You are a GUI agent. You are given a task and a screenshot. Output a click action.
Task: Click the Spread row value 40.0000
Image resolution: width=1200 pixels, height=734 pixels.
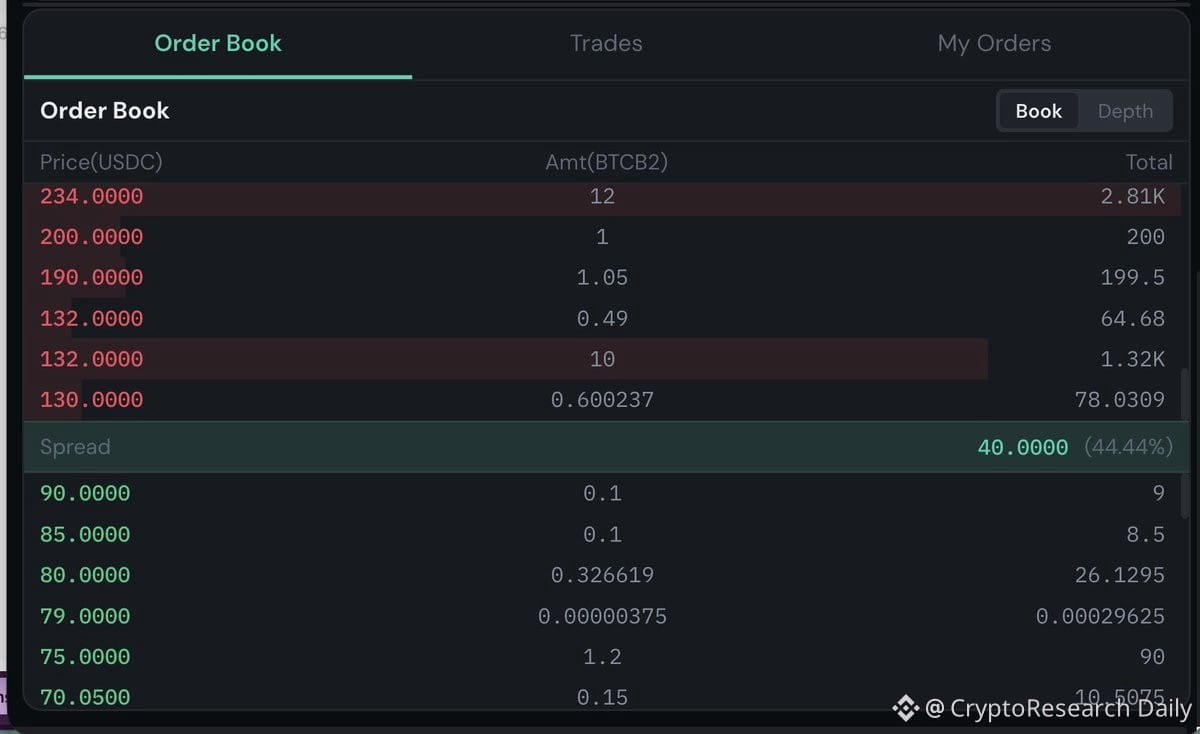[x=1022, y=447]
